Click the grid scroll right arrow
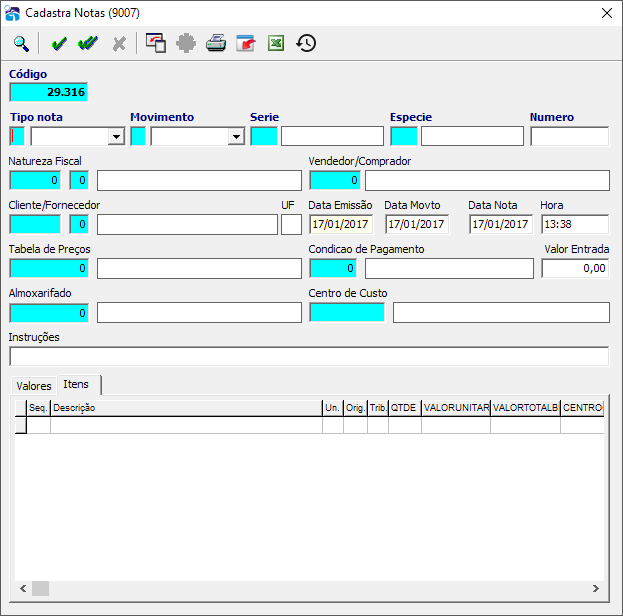Screen dimensions: 623x616 tap(596, 589)
